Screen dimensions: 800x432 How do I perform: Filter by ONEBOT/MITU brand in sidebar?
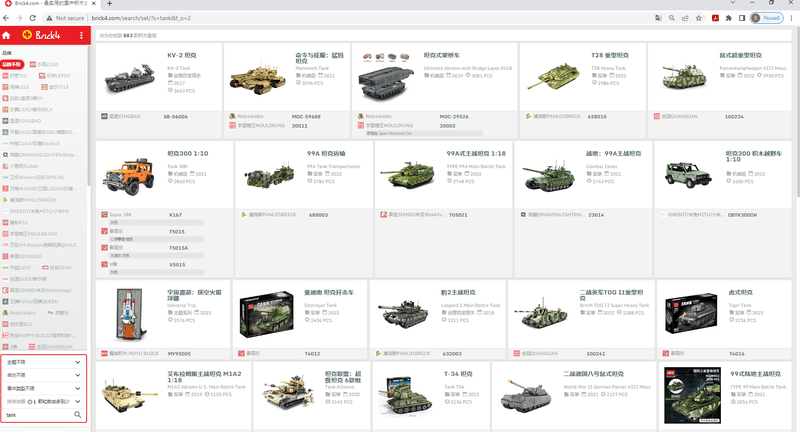point(36,211)
